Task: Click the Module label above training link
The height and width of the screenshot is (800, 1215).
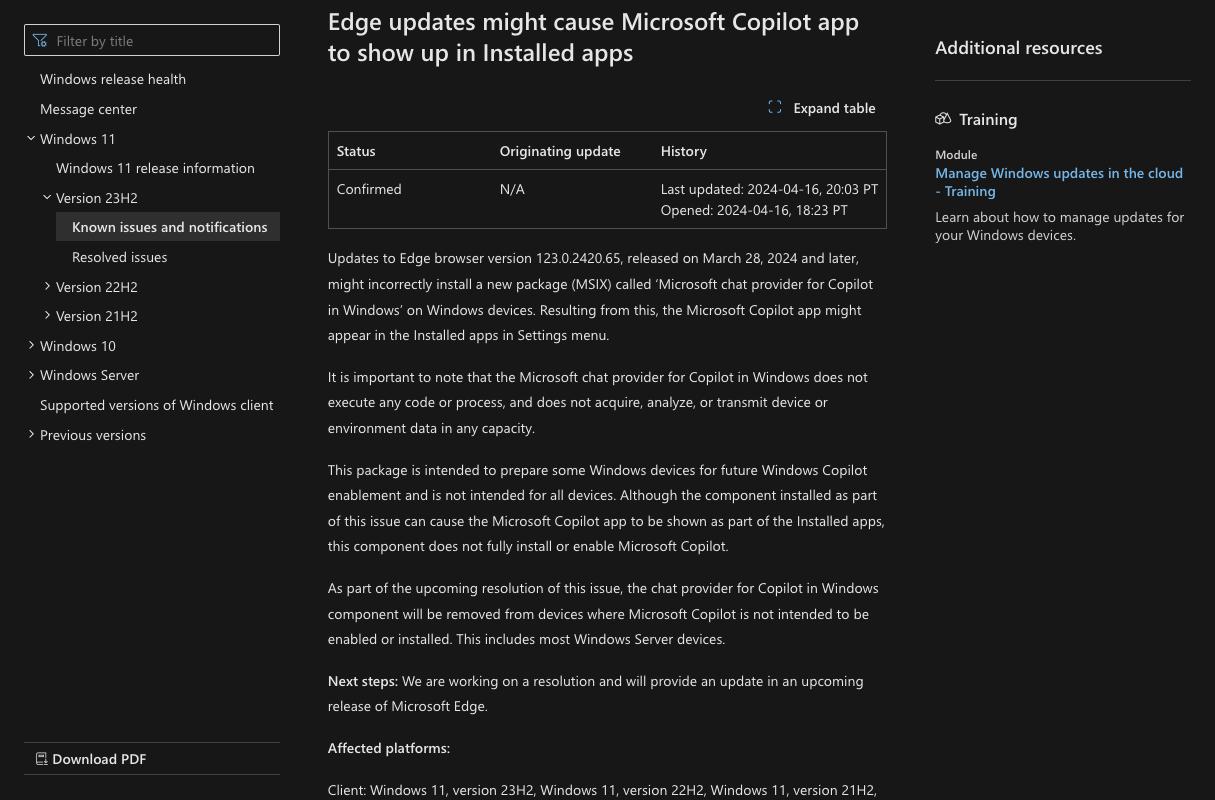Action: pos(956,155)
